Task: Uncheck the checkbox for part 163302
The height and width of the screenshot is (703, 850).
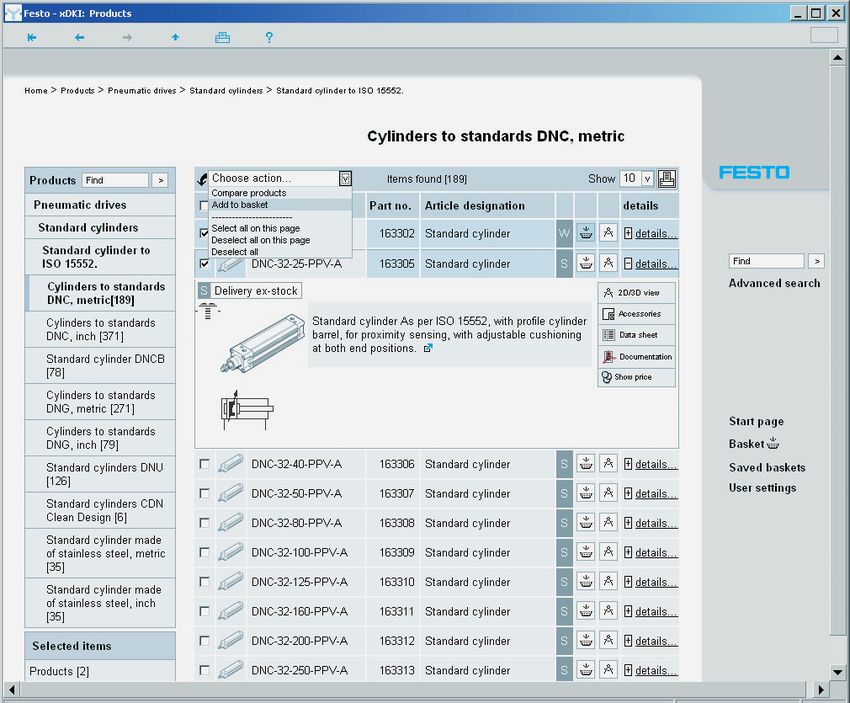Action: [x=204, y=233]
